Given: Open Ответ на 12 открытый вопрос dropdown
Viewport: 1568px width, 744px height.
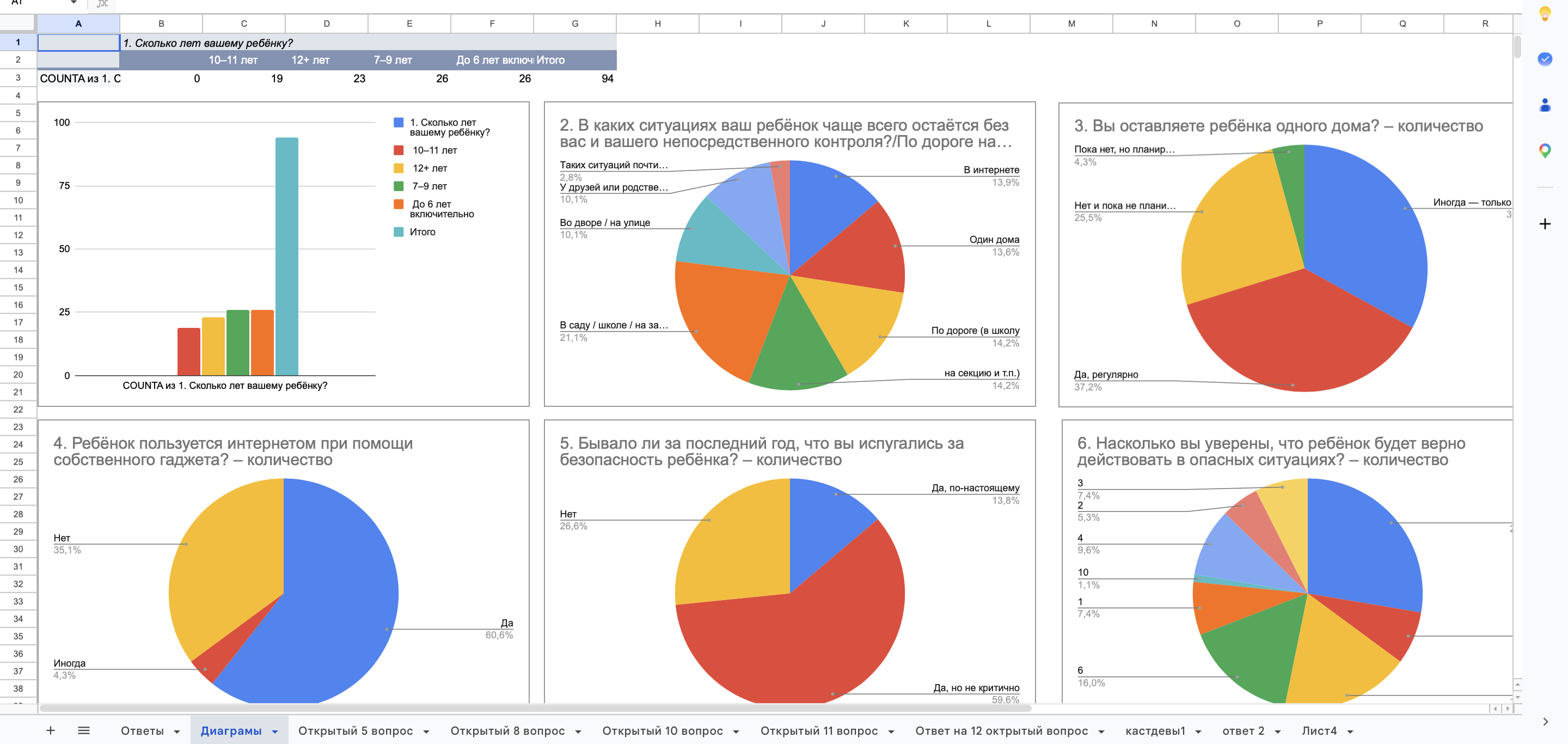Looking at the screenshot, I should [1101, 731].
